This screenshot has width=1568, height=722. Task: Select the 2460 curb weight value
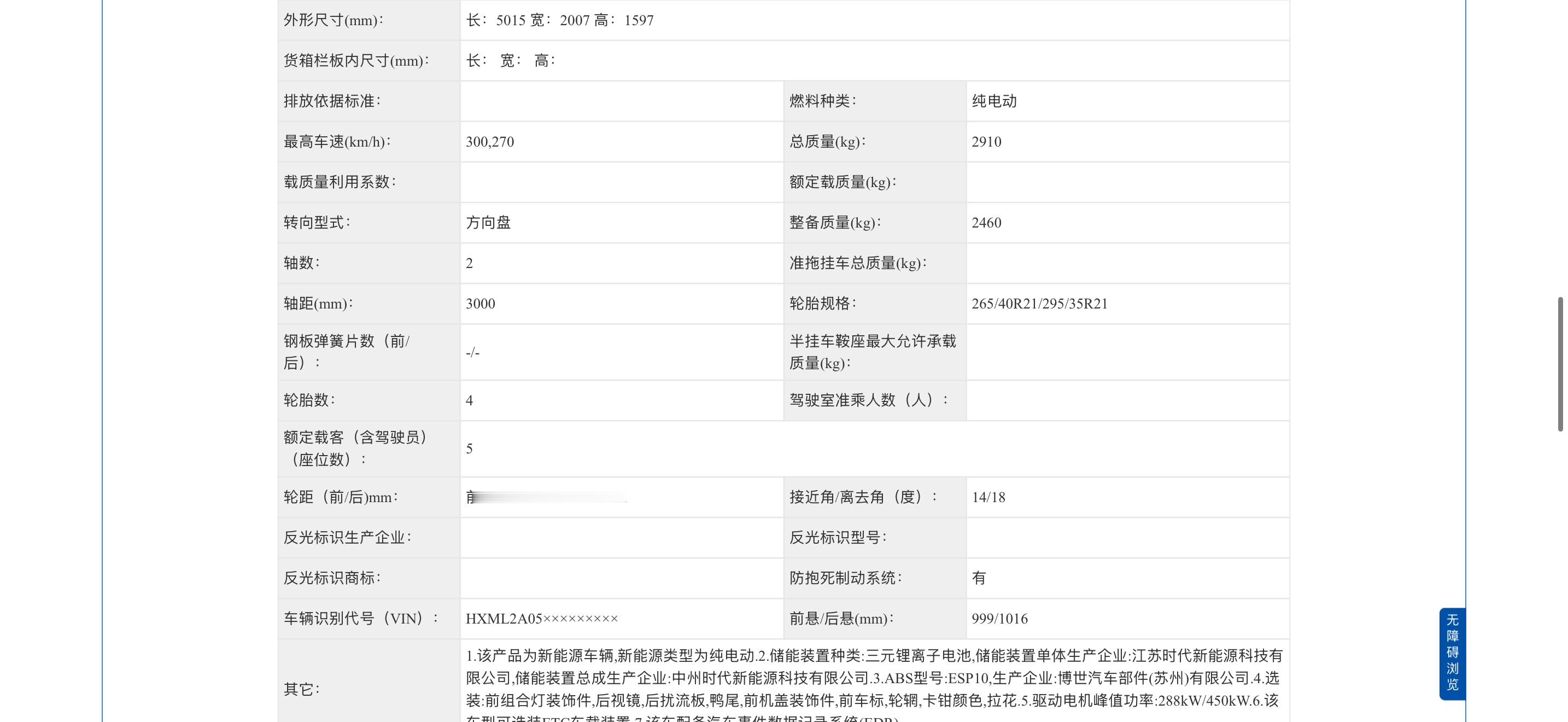(986, 223)
